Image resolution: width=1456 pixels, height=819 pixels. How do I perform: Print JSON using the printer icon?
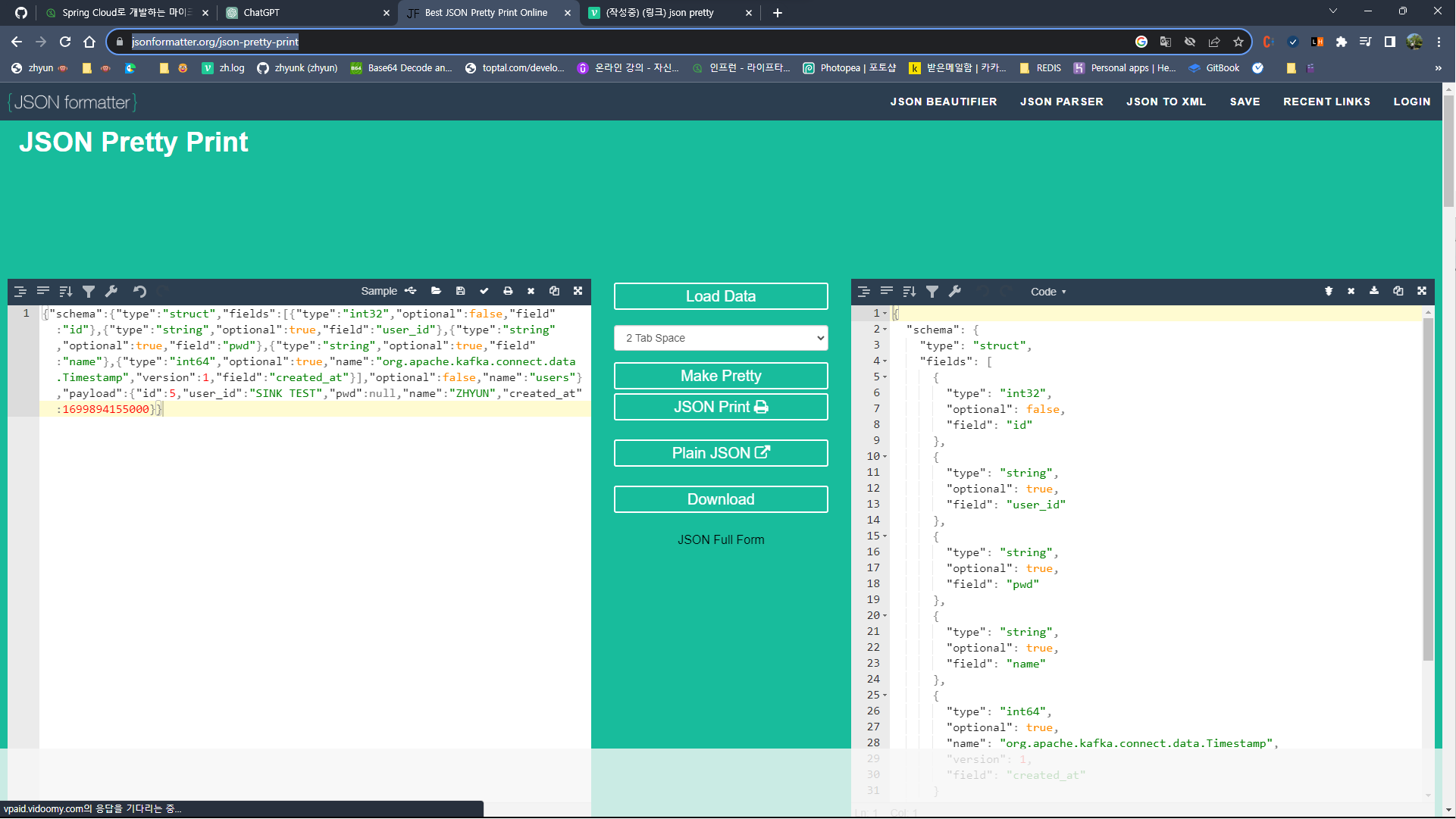click(x=508, y=291)
